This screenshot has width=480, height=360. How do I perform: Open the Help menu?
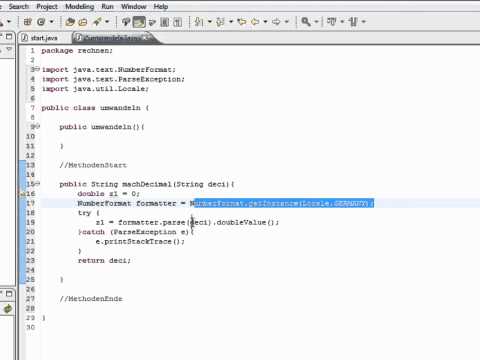(x=161, y=6)
